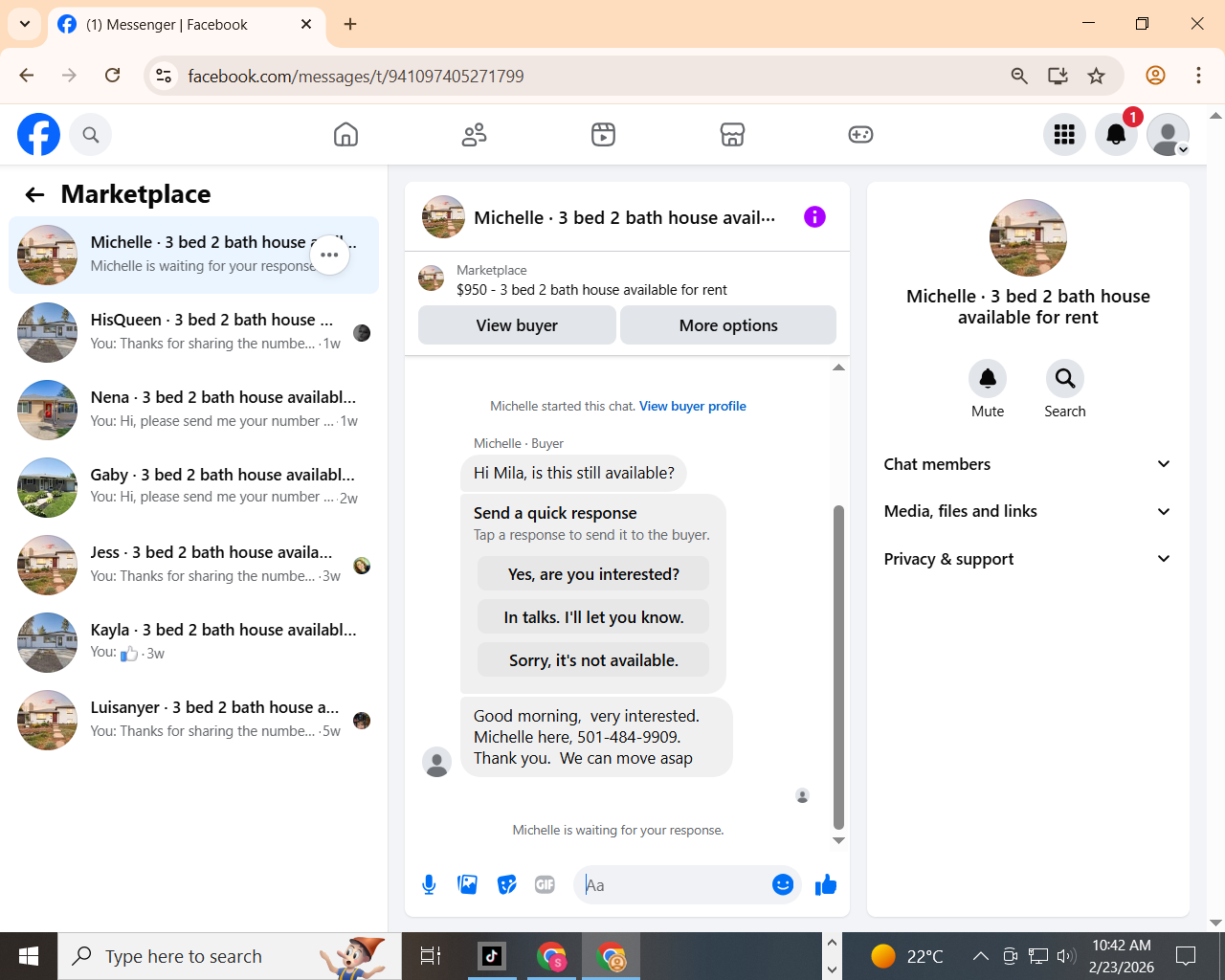Open TikTok from the taskbar

pyautogui.click(x=492, y=956)
